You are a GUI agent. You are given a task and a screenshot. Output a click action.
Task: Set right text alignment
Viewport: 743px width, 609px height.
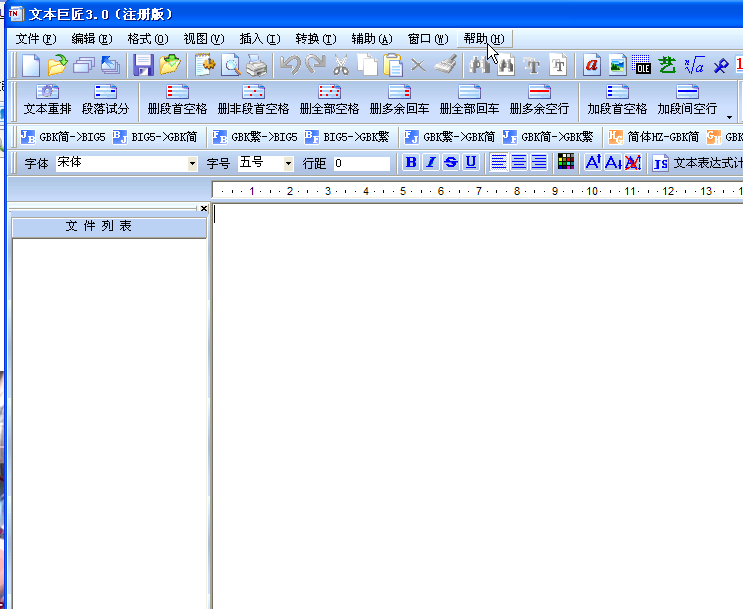click(x=539, y=163)
